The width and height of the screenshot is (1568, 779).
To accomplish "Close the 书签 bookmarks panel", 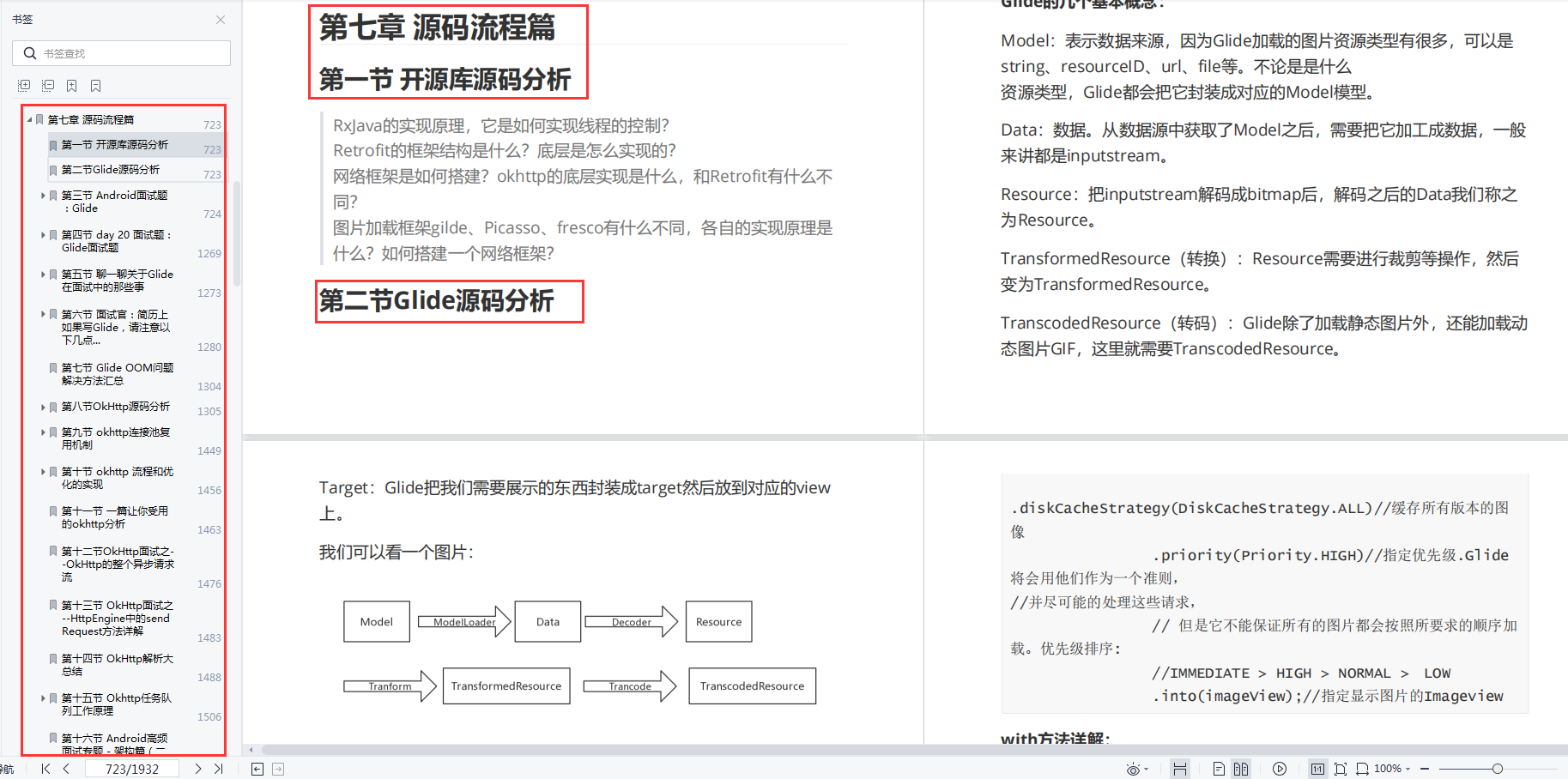I will click(x=221, y=20).
